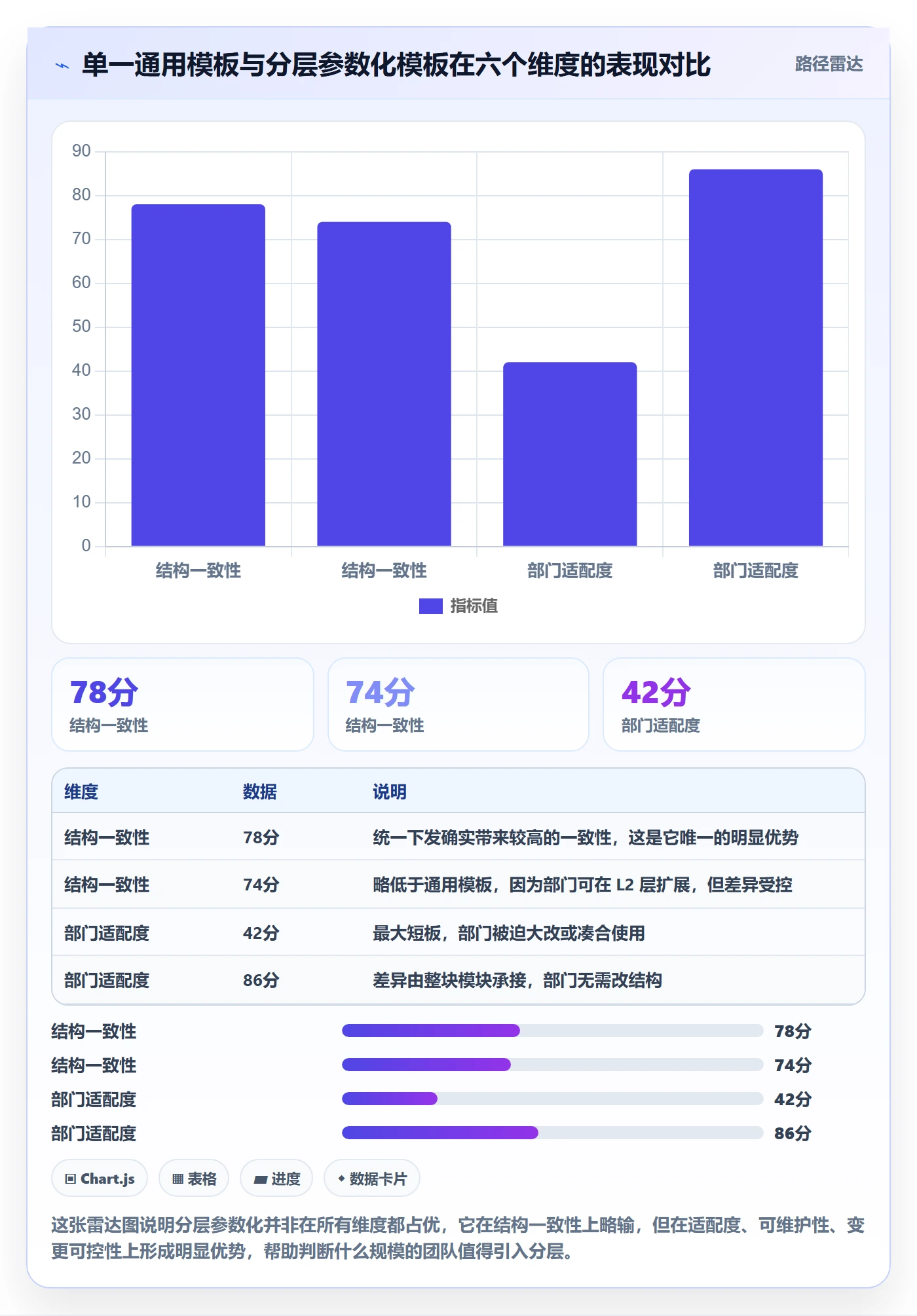Click the 维度 table column header
The width and height of the screenshot is (917, 1316).
point(81,792)
